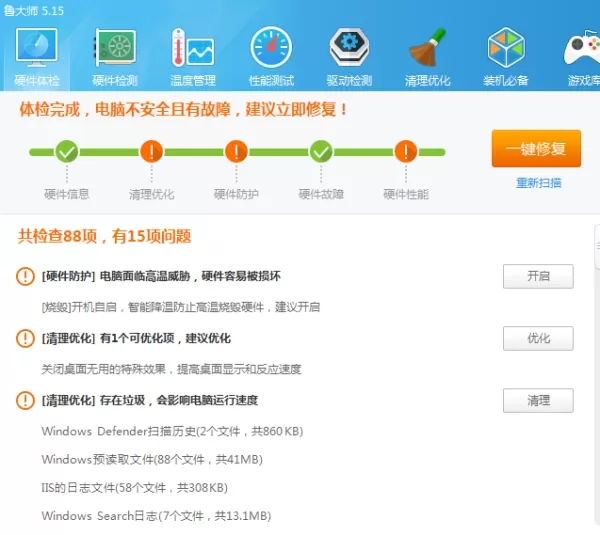Click 优化 button for optimizable item
This screenshot has height=535, width=600.
pyautogui.click(x=538, y=338)
